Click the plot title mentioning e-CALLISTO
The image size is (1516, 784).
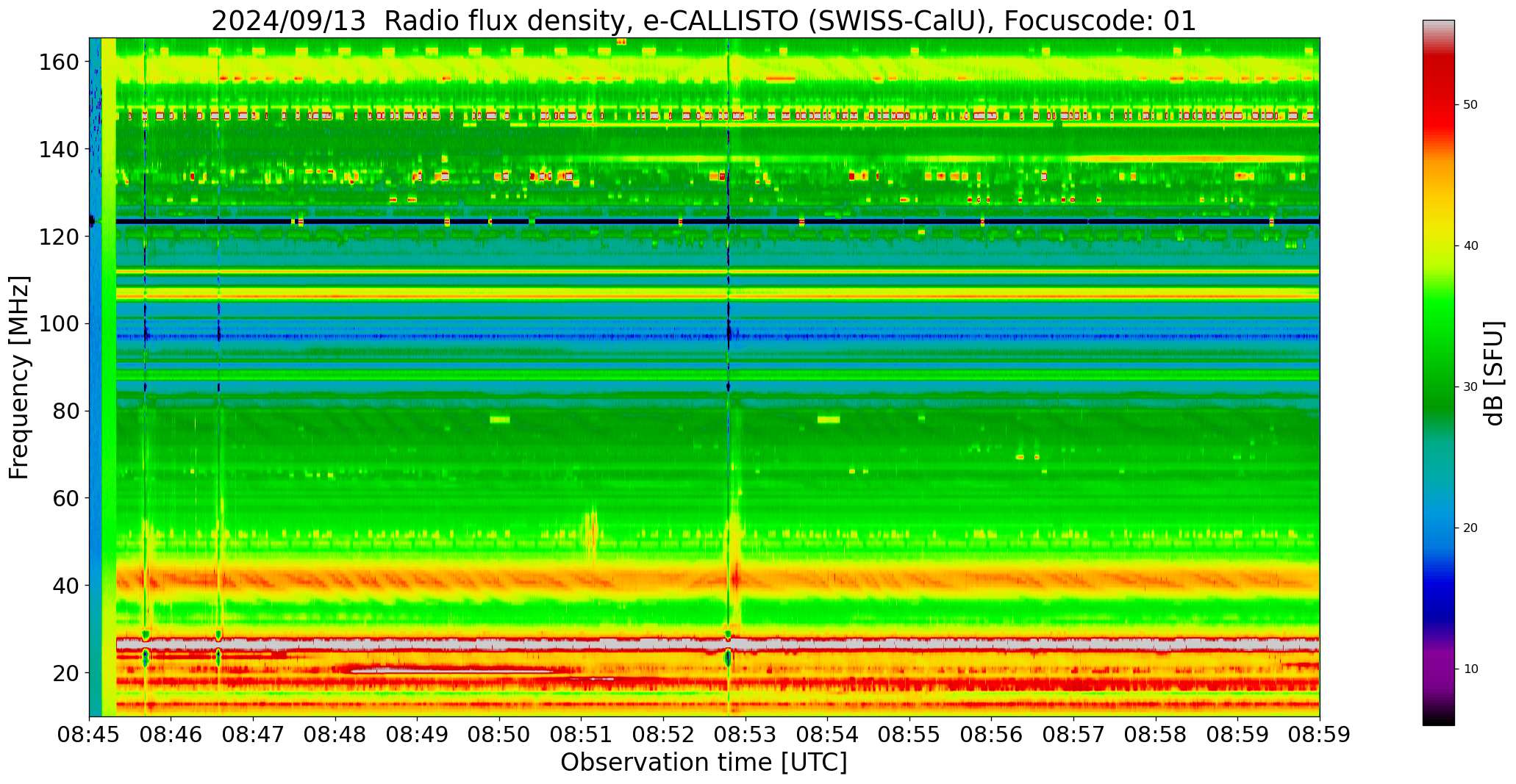coord(704,21)
